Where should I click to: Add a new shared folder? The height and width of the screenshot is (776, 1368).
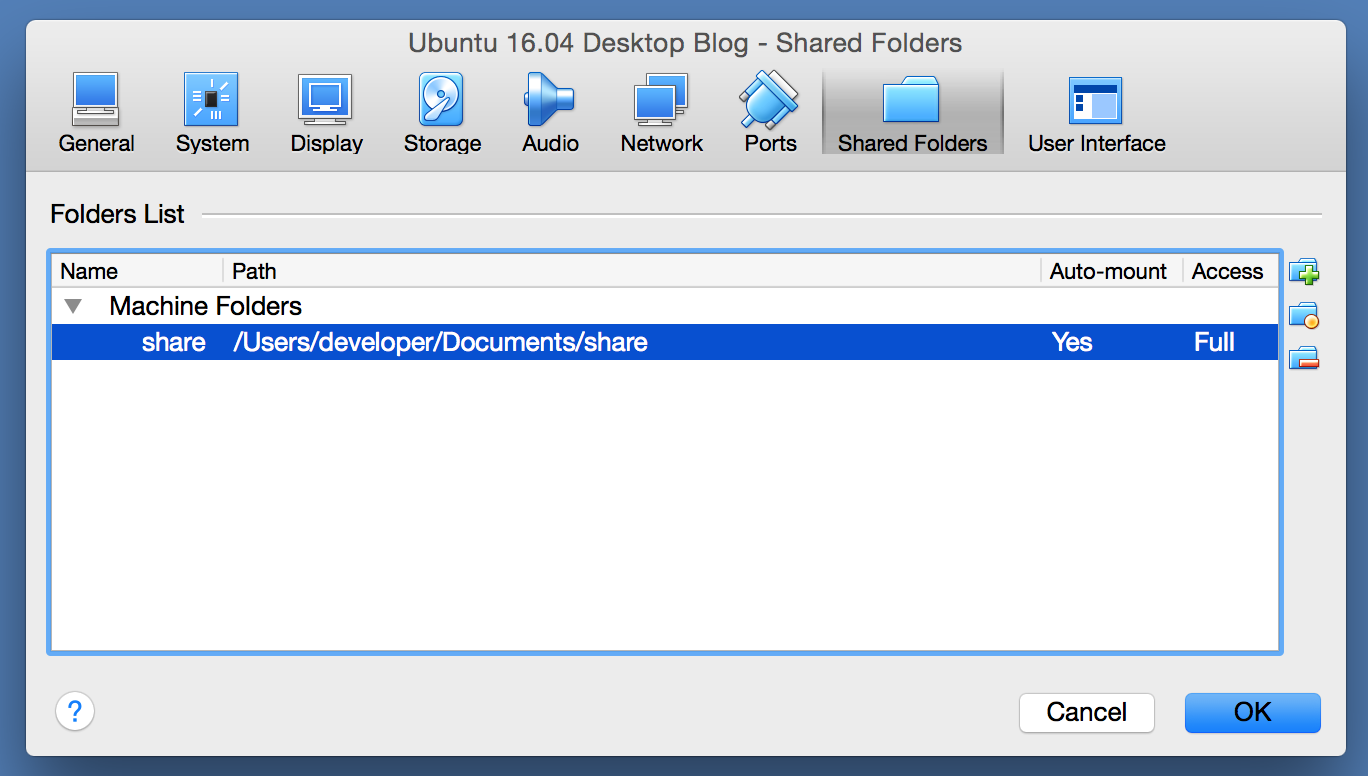(1304, 271)
